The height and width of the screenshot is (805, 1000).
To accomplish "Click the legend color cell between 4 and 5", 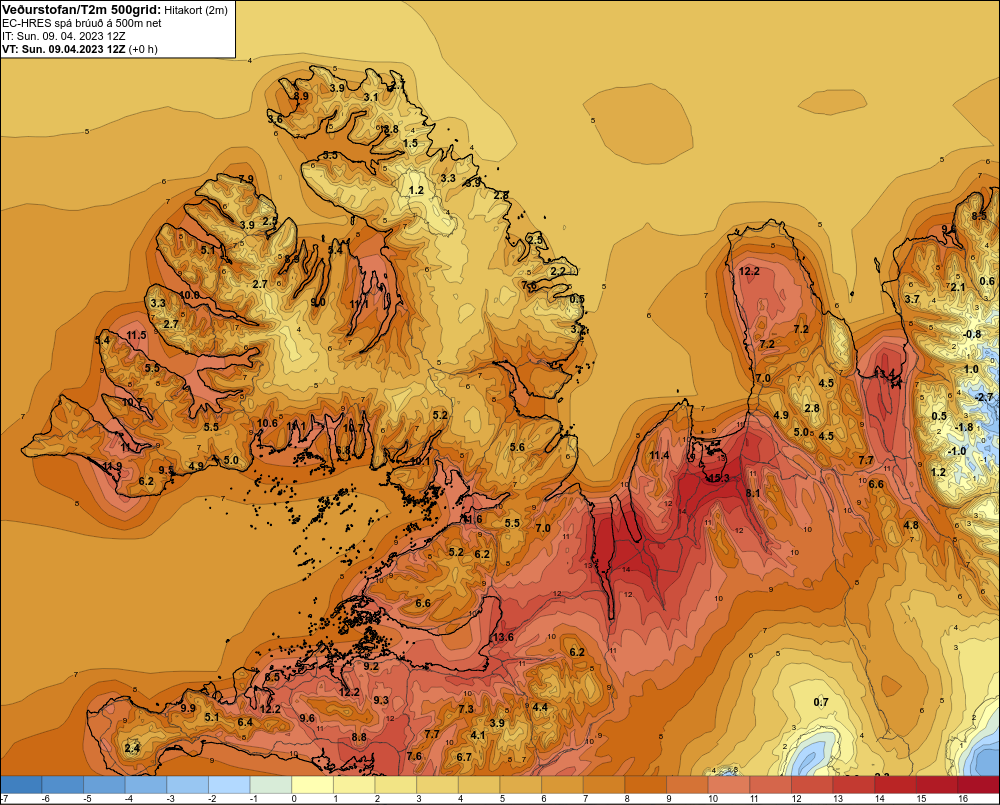I will (479, 784).
